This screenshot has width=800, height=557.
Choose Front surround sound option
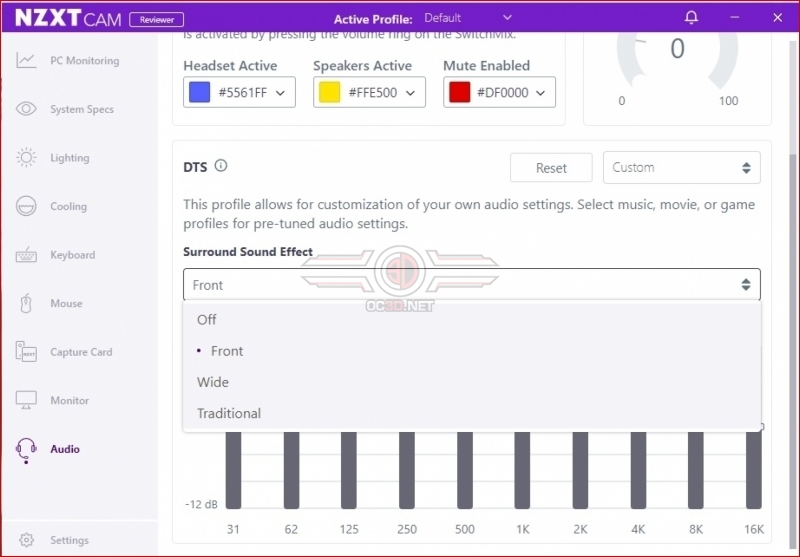471,351
